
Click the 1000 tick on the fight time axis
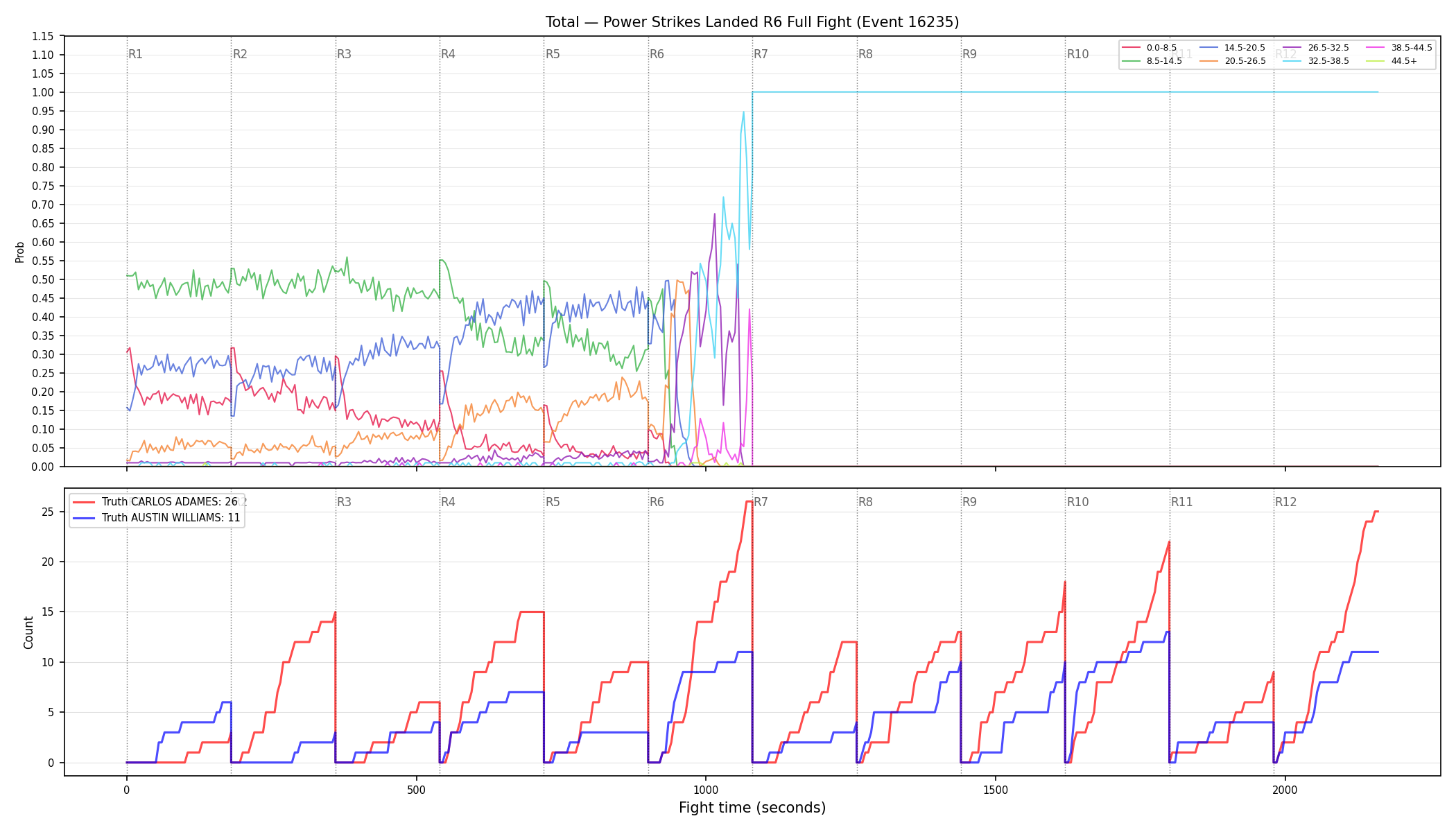706,790
